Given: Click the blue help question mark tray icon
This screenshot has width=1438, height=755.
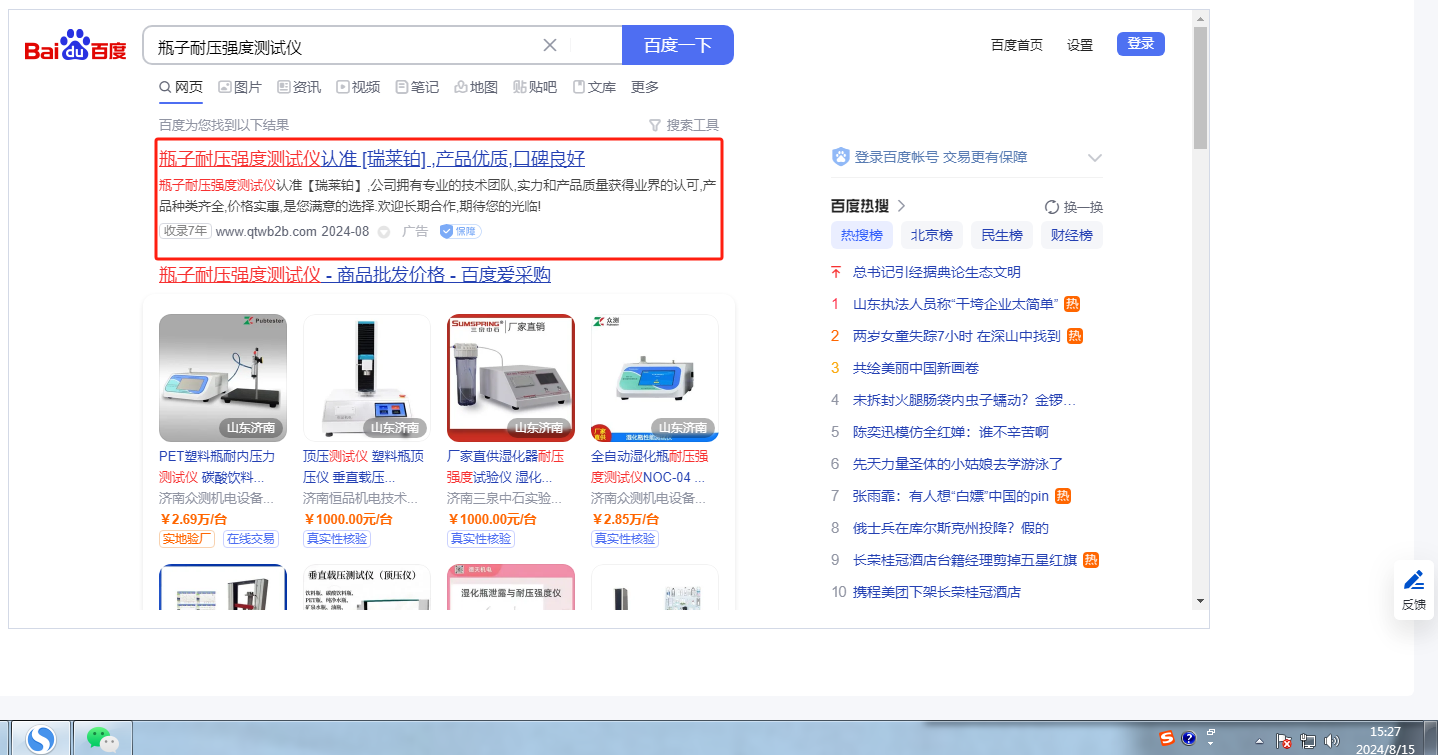Looking at the screenshot, I should click(x=1189, y=738).
